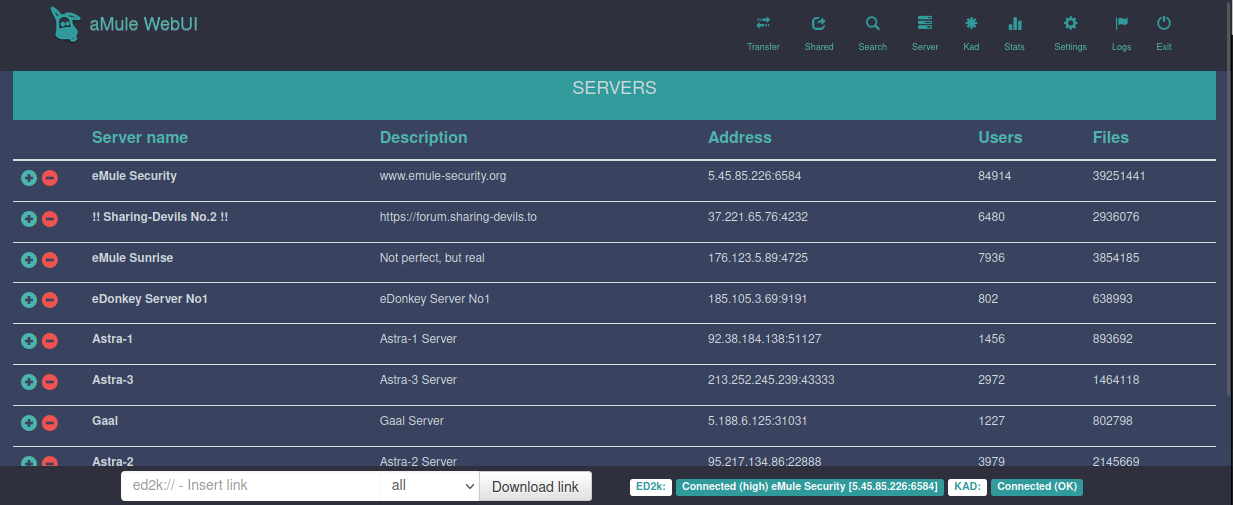The height and width of the screenshot is (505, 1233).
Task: Click files count 39251441
Action: click(x=1119, y=176)
